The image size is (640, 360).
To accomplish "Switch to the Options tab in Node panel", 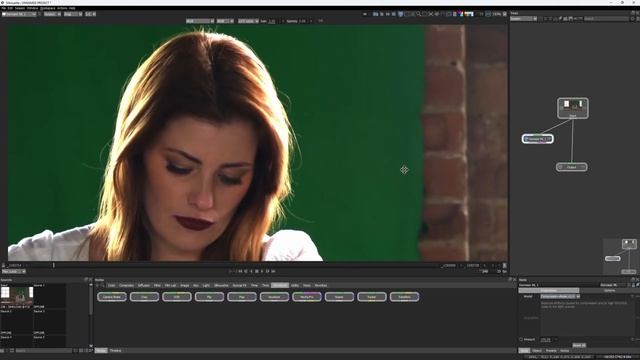I will coord(609,291).
